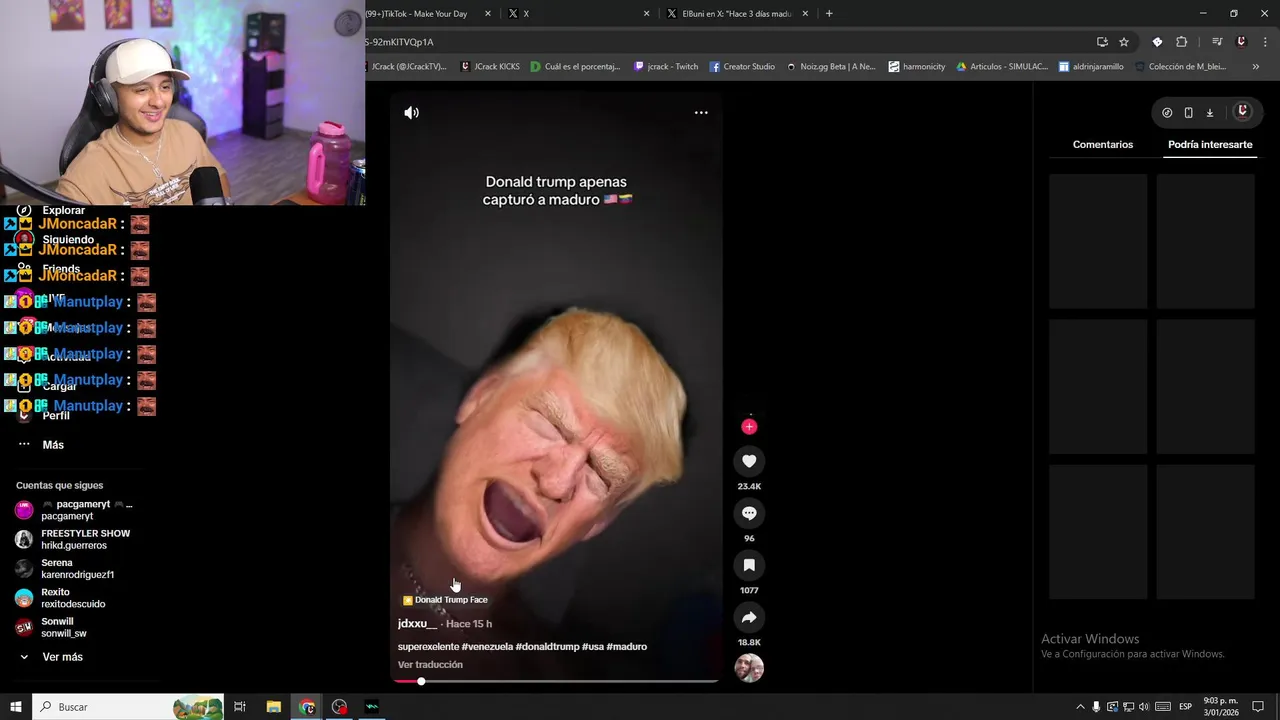Open the Chrome three-dot menu
Viewport: 1280px width, 720px height.
click(1266, 42)
